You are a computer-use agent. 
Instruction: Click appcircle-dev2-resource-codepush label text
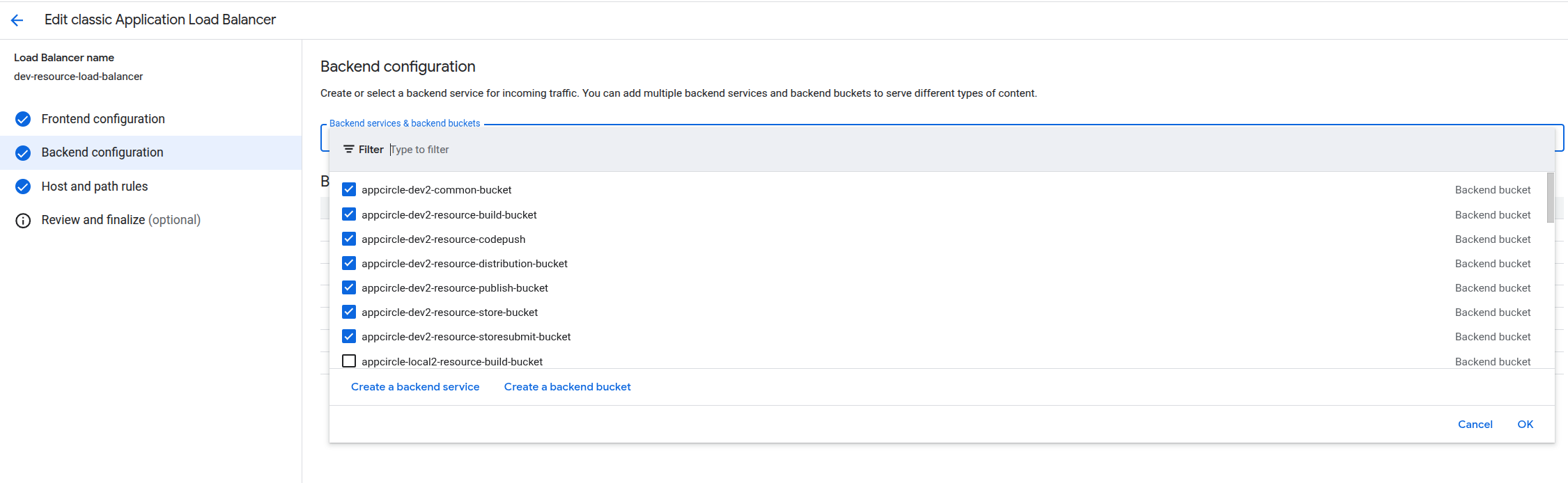443,239
